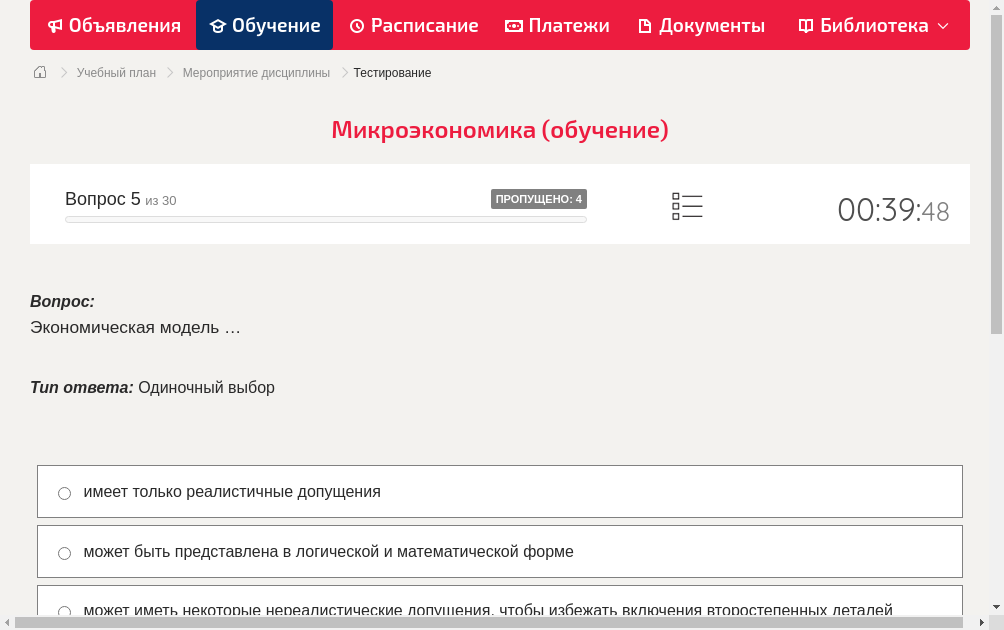Click the document icon beside Документы
Image resolution: width=1004 pixels, height=630 pixels.
tap(645, 25)
